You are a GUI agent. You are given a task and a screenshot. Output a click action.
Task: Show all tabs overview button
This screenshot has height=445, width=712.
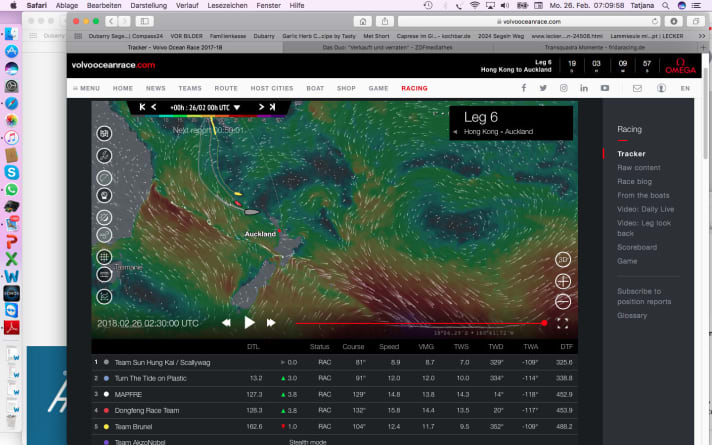[x=696, y=21]
